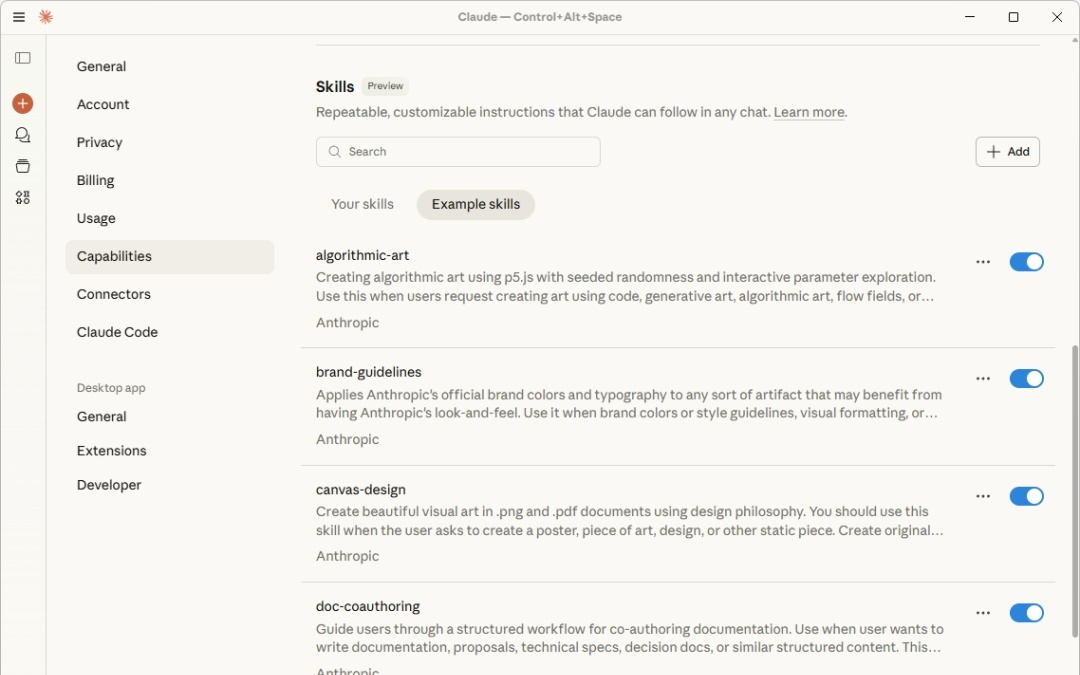Image resolution: width=1080 pixels, height=675 pixels.
Task: Click the Add skill button
Action: 1007,152
